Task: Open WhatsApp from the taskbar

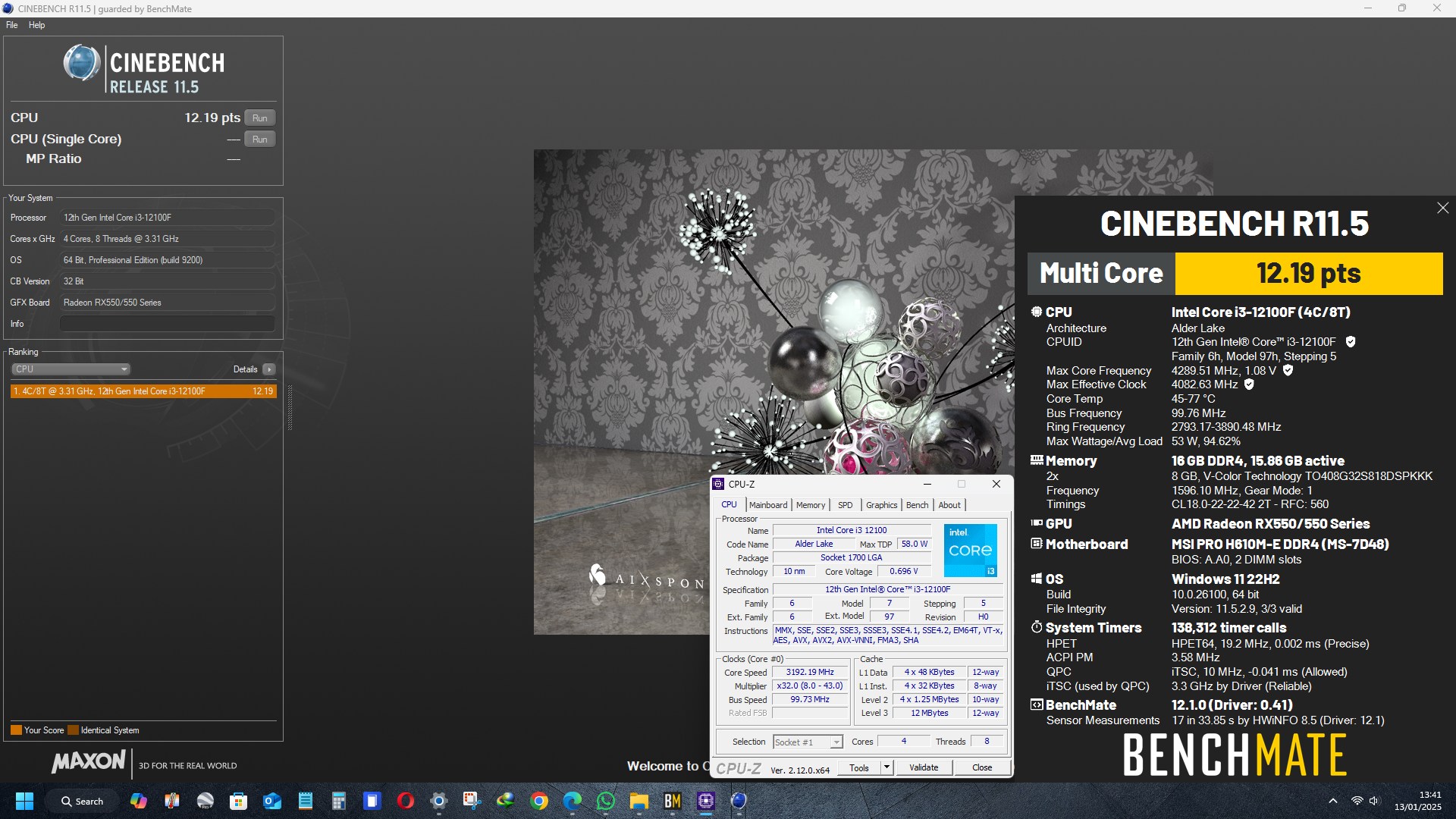Action: pyautogui.click(x=606, y=801)
